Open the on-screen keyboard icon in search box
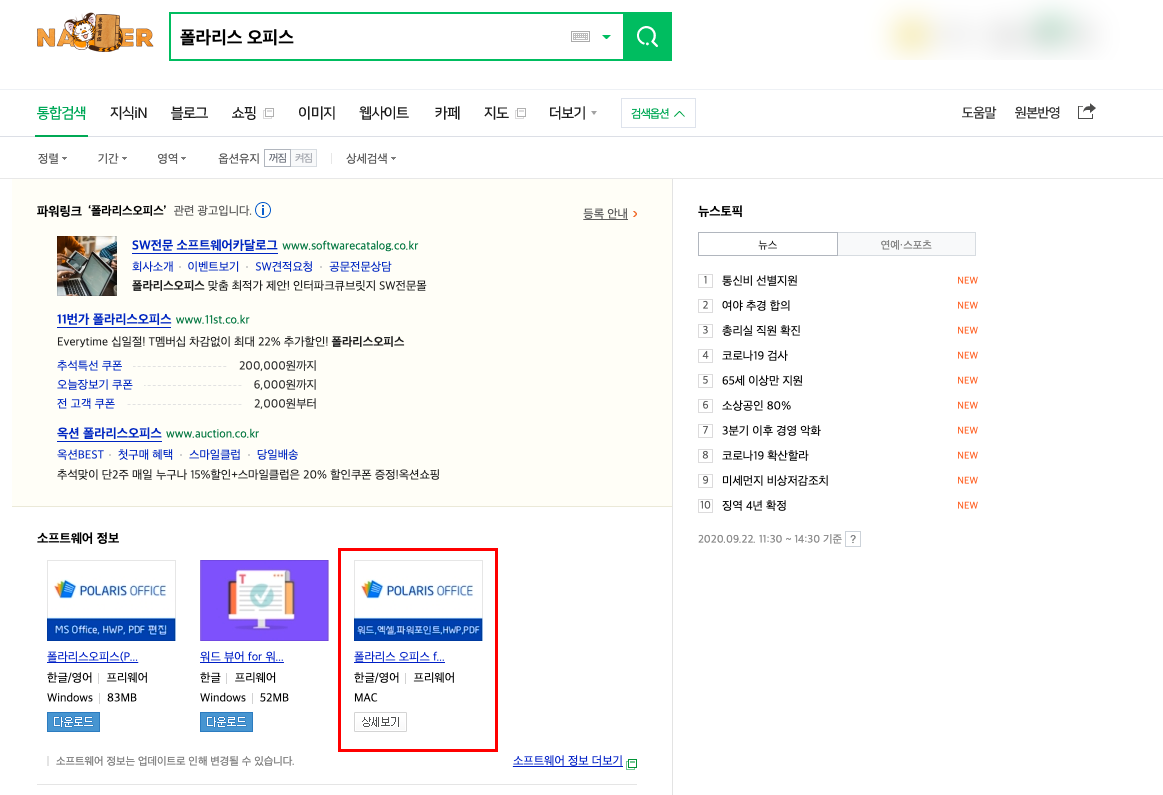1163x795 pixels. click(x=580, y=36)
